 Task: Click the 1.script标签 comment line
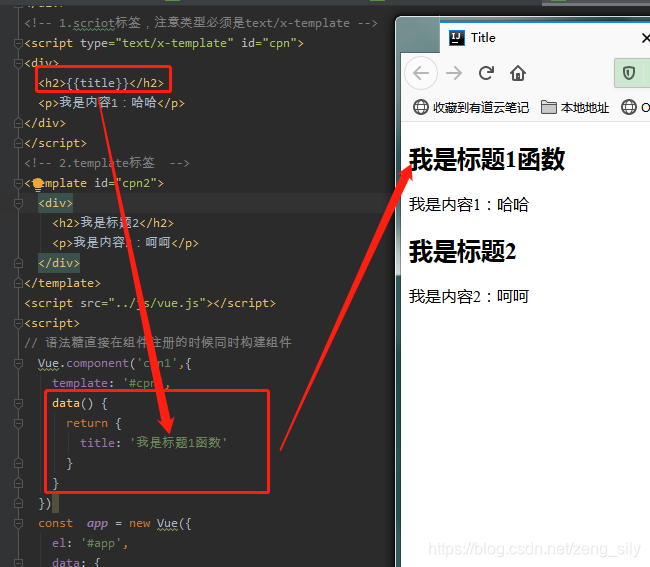point(201,23)
